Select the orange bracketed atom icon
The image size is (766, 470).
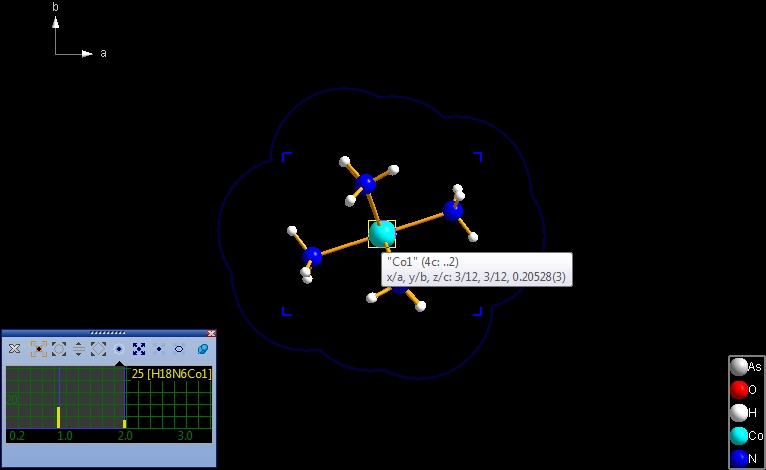pyautogui.click(x=39, y=349)
